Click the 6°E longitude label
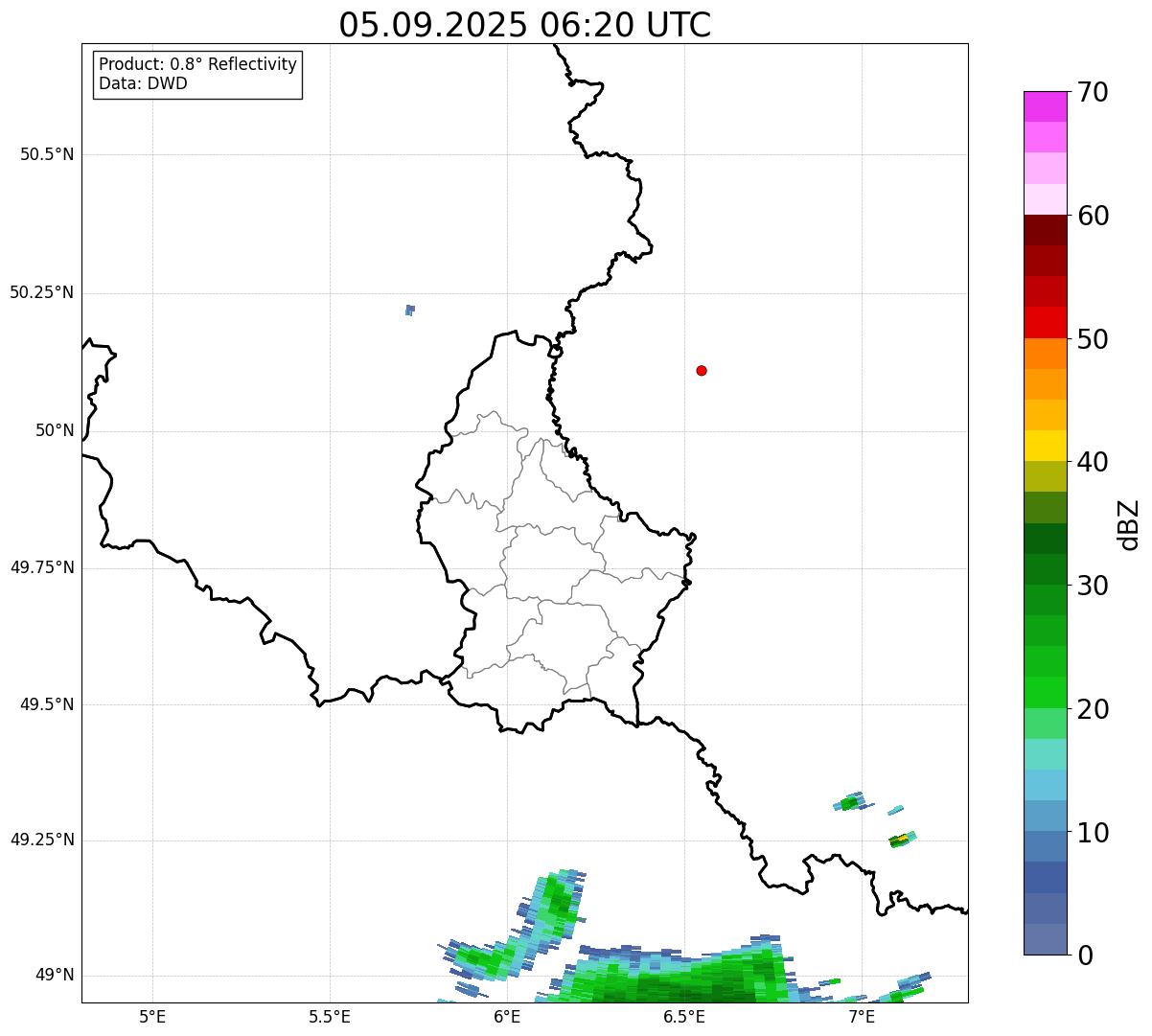Viewport: 1152px width, 1036px height. [507, 1016]
